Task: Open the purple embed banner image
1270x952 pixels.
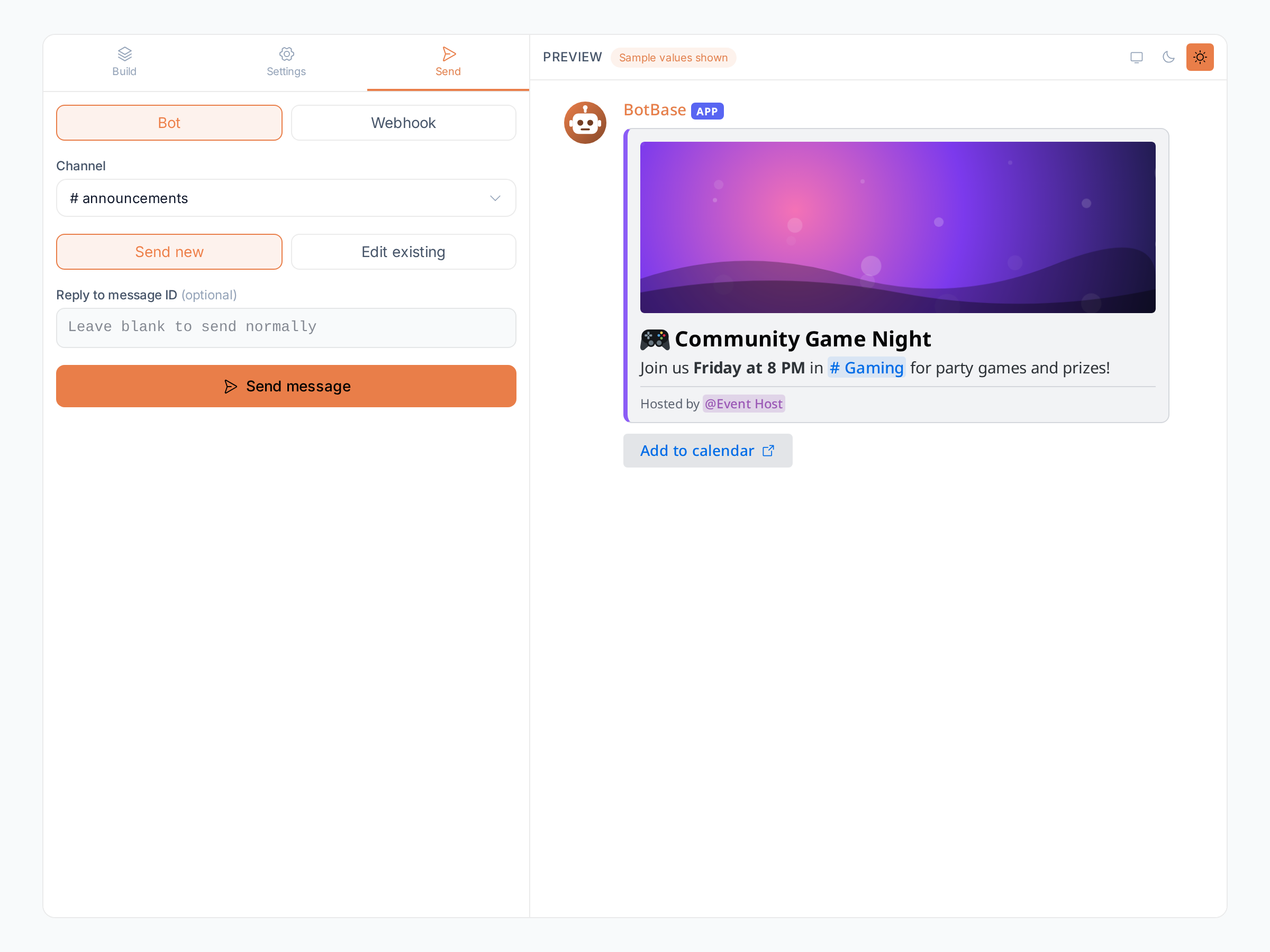Action: 897,227
